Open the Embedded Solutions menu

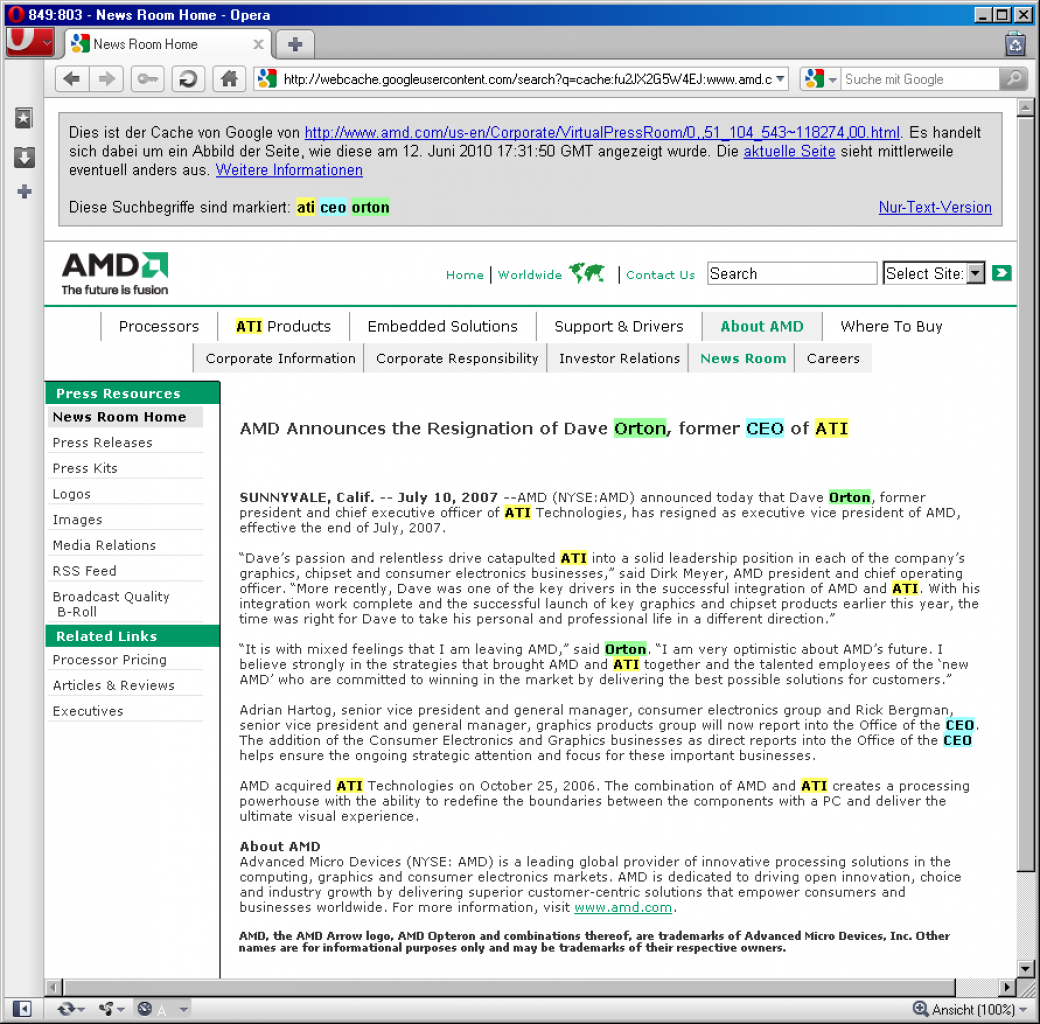click(442, 326)
